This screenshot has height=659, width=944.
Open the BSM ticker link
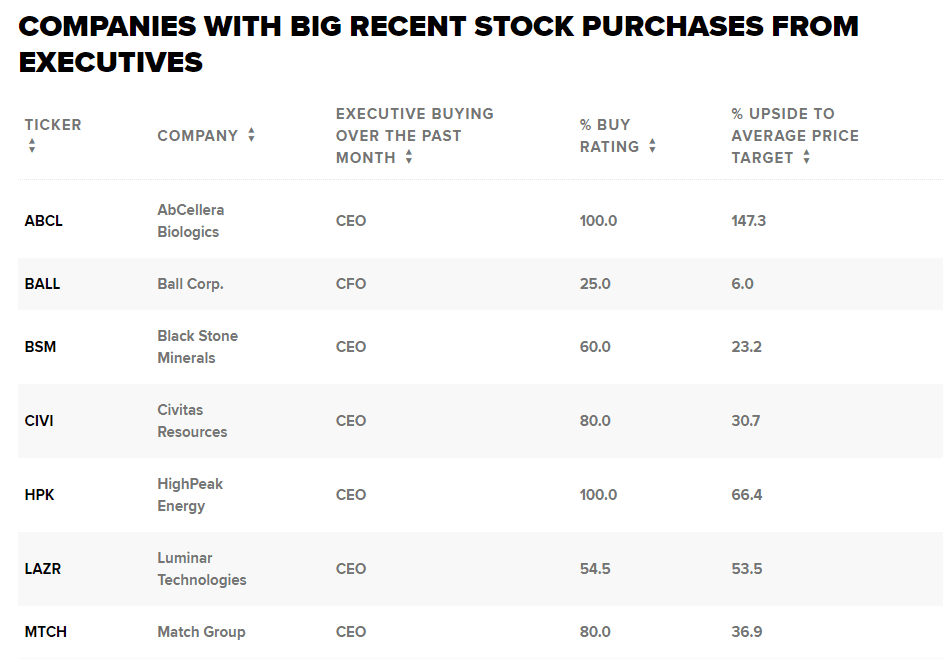[x=39, y=347]
